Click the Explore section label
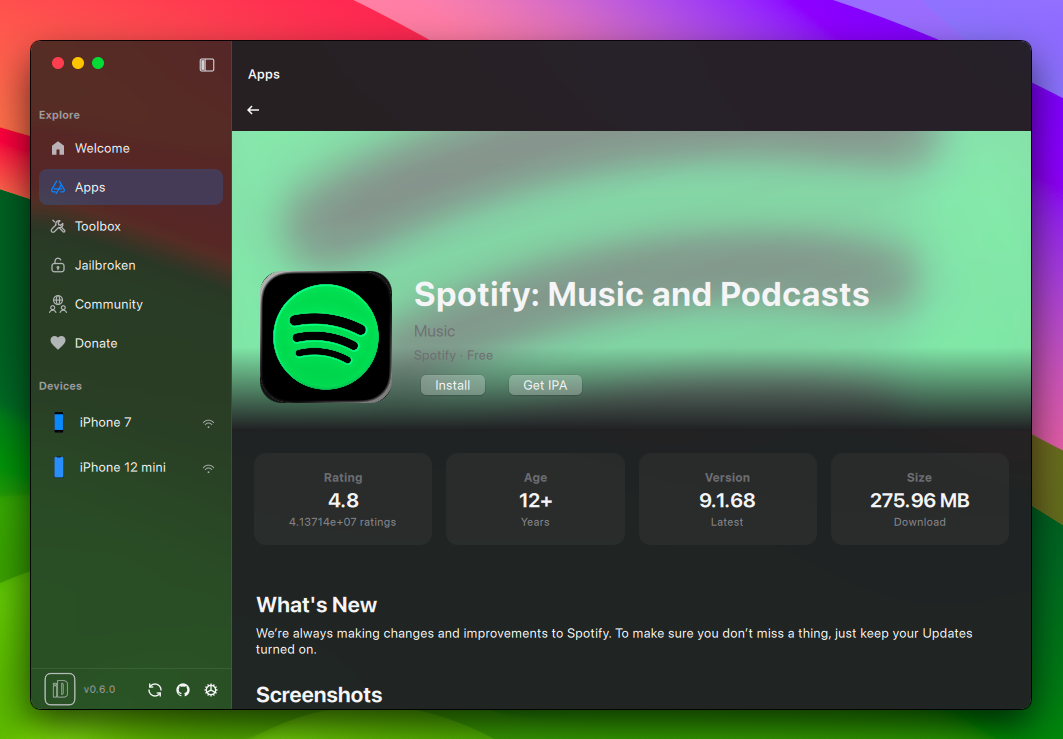The width and height of the screenshot is (1063, 739). pyautogui.click(x=60, y=115)
